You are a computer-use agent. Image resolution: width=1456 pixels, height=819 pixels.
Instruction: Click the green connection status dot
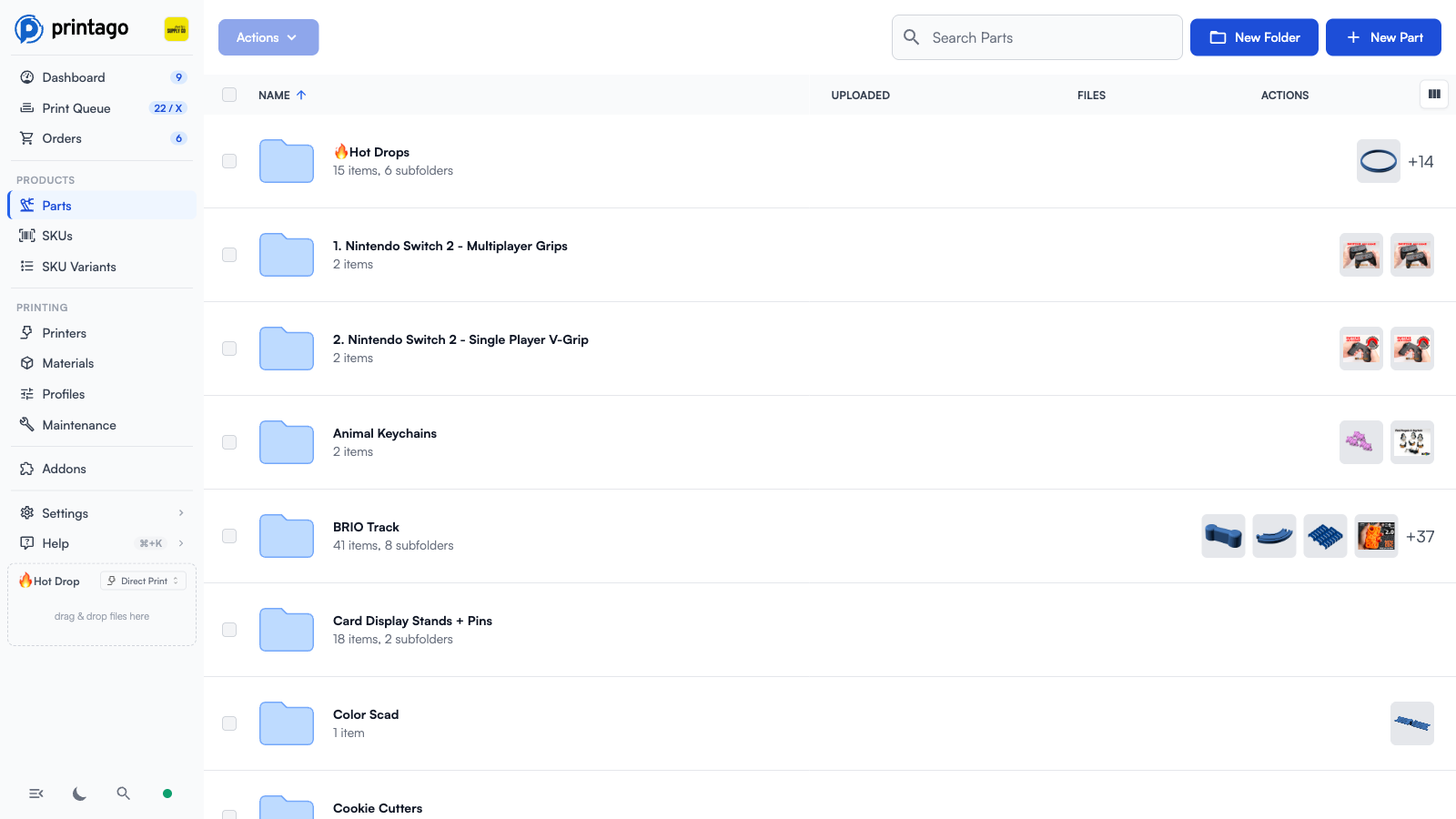coord(167,794)
